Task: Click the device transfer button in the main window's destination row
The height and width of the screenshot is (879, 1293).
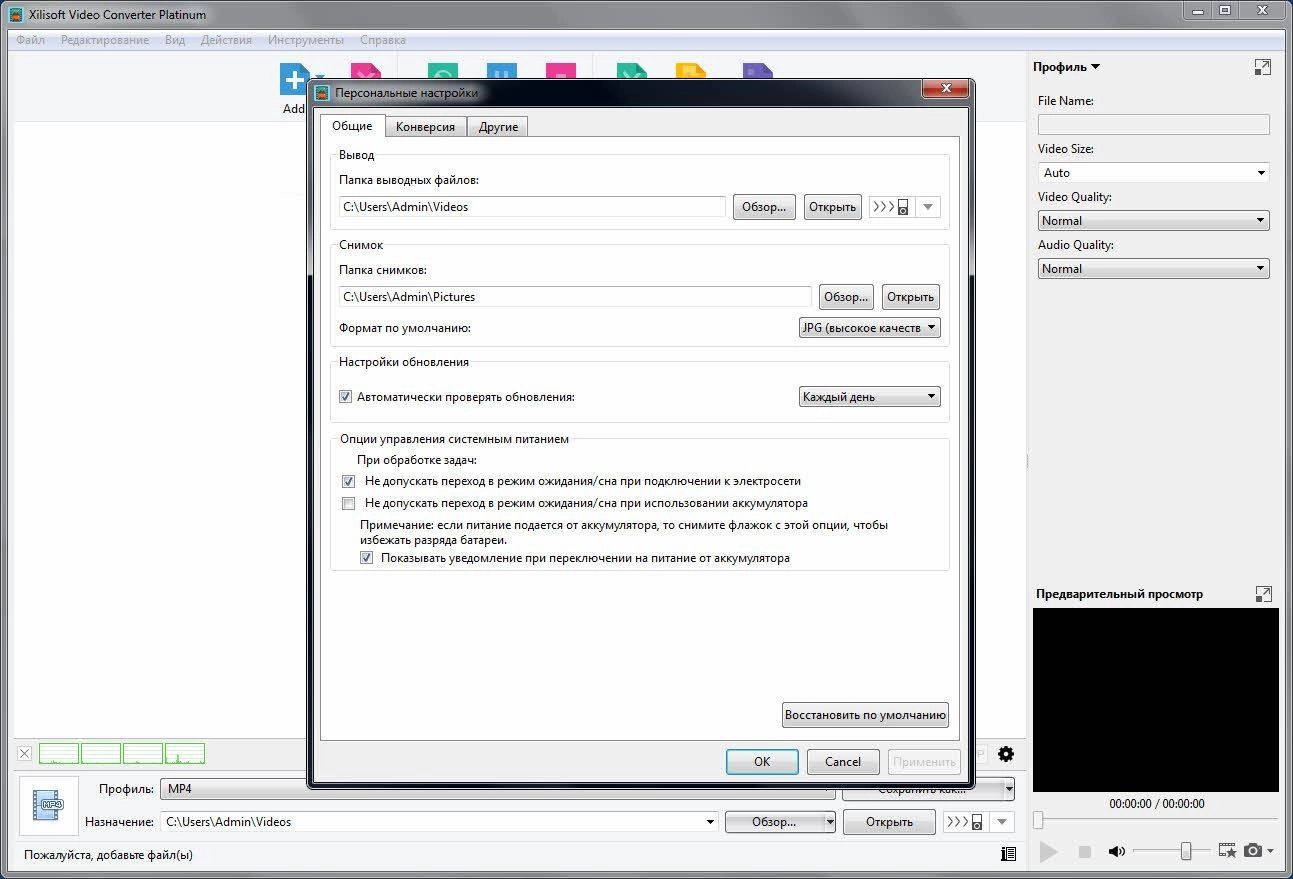Action: (965, 822)
